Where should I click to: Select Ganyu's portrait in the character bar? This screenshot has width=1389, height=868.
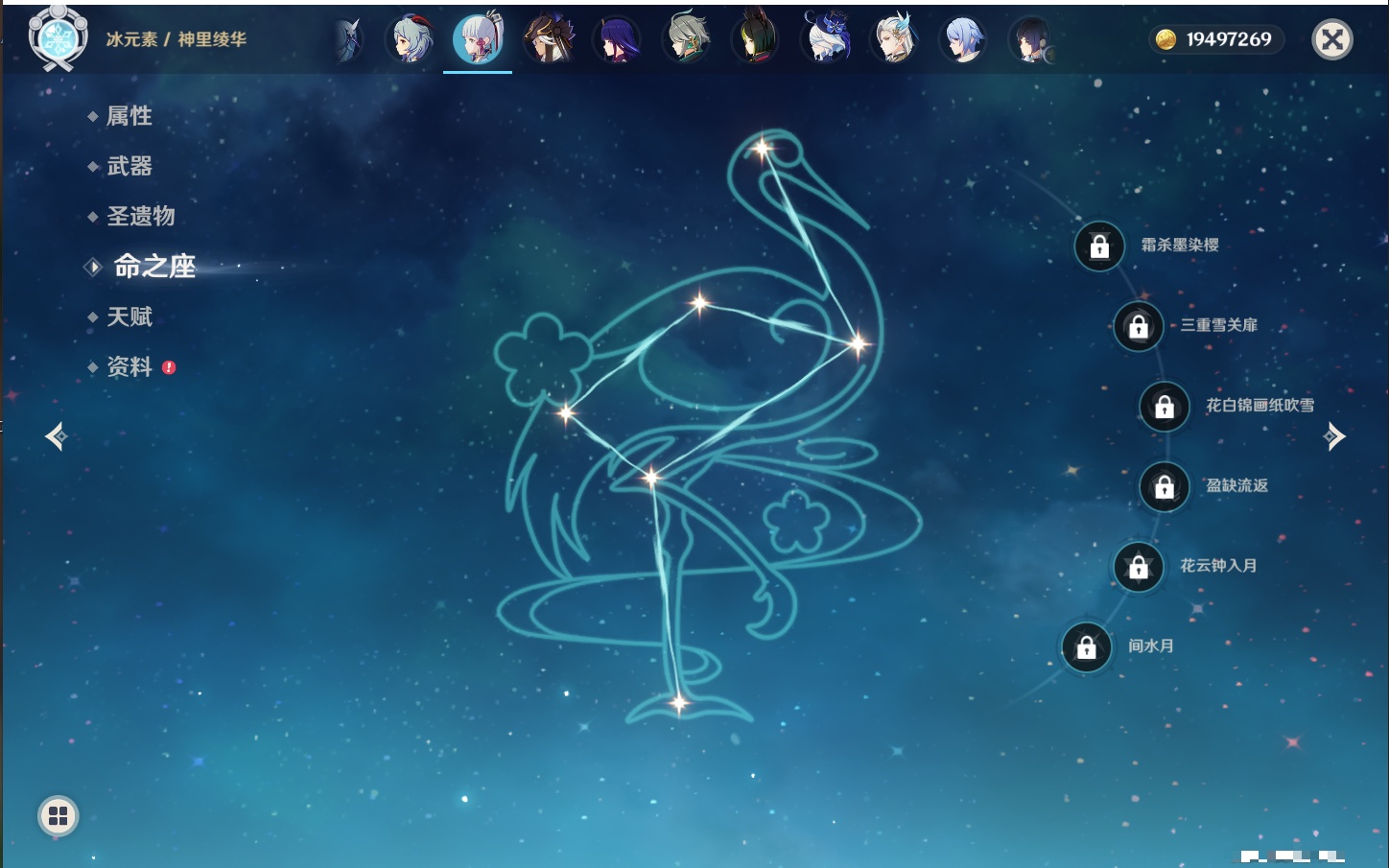[x=410, y=40]
